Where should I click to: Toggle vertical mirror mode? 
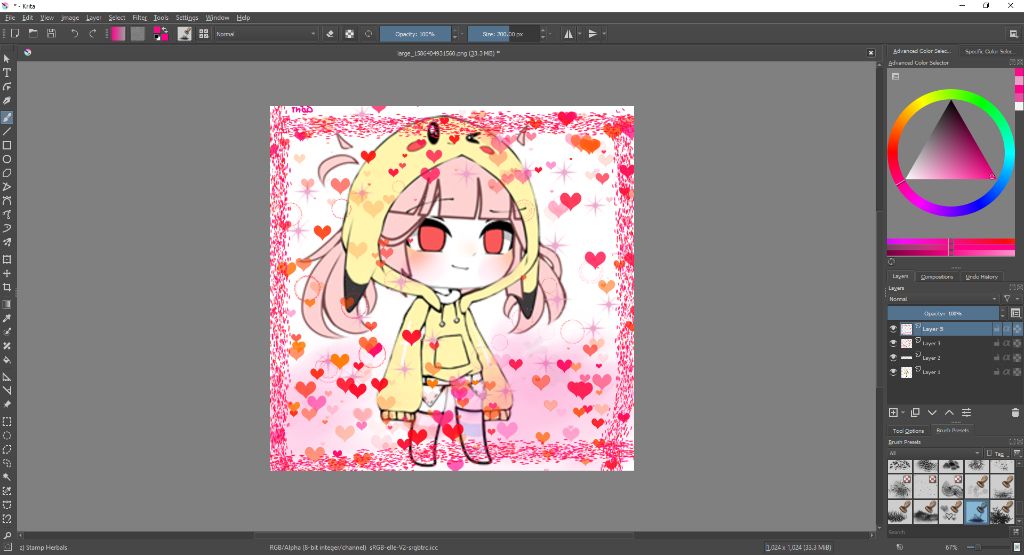[x=592, y=33]
